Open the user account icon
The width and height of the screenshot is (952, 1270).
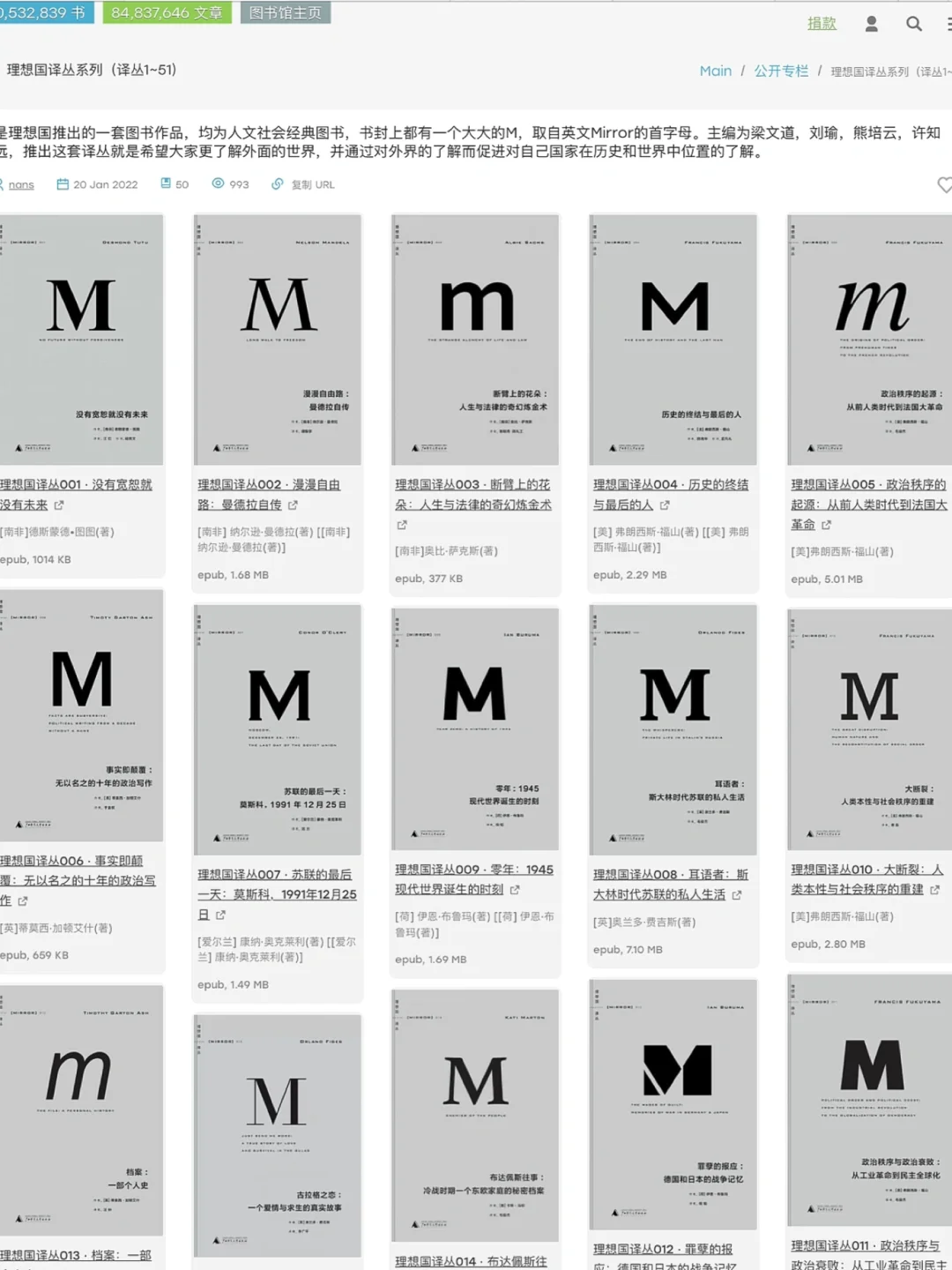[871, 24]
